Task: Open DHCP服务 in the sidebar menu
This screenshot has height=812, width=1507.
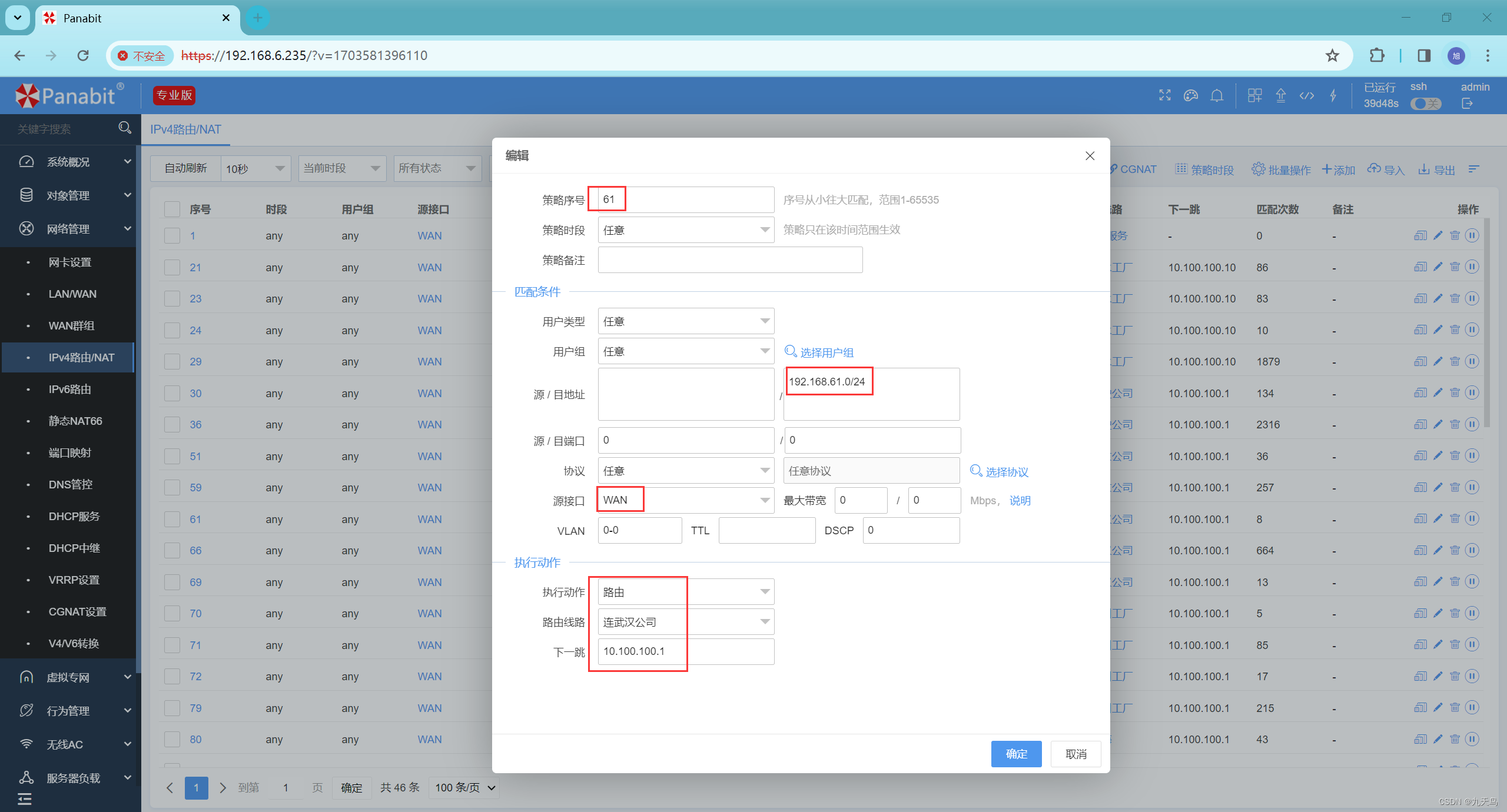Action: coord(74,516)
